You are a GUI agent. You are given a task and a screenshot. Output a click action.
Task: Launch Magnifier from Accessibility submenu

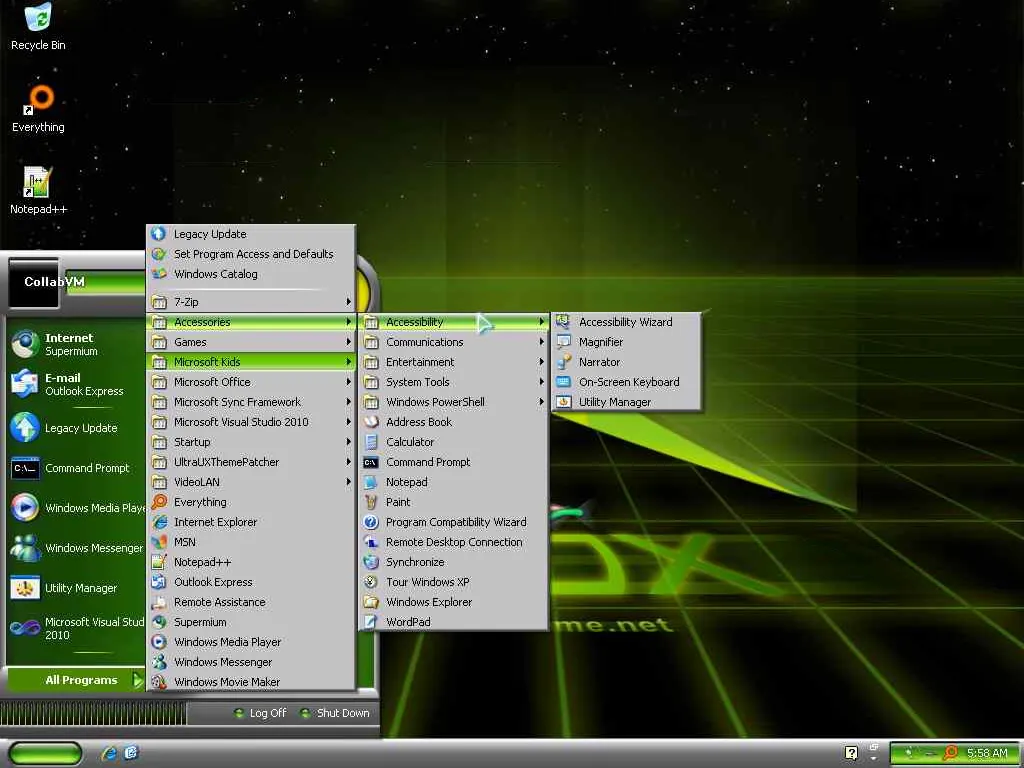626,342
